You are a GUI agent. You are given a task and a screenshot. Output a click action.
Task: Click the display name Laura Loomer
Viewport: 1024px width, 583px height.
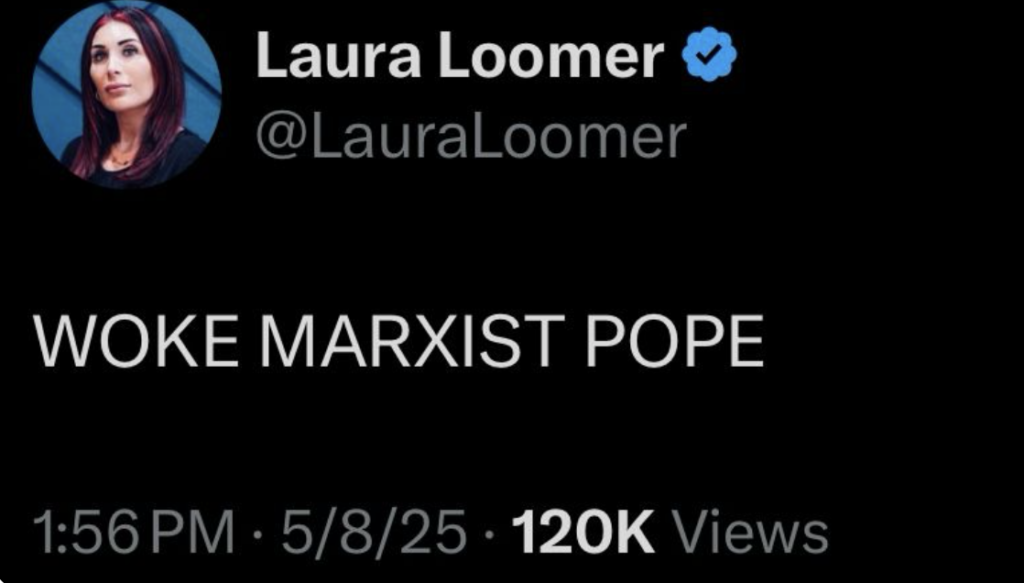[x=461, y=56]
